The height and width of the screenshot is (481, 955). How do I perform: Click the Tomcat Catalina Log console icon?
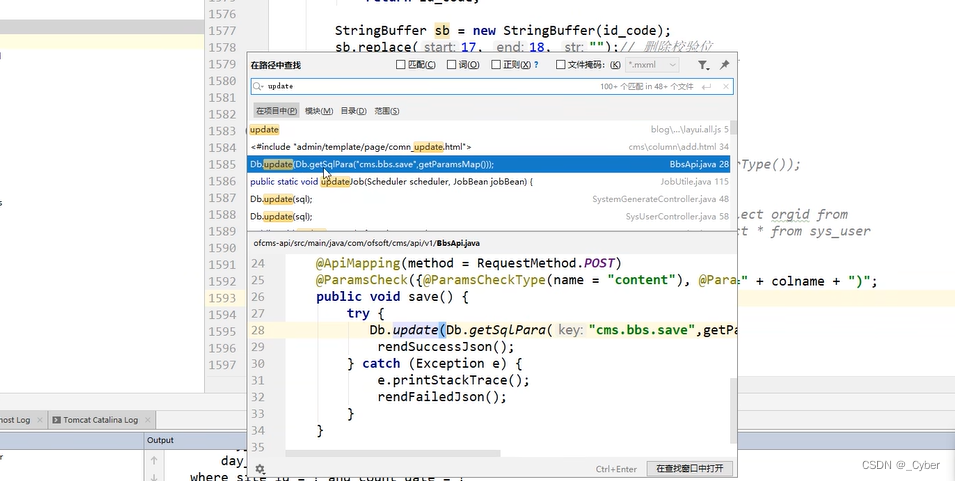tap(56, 420)
